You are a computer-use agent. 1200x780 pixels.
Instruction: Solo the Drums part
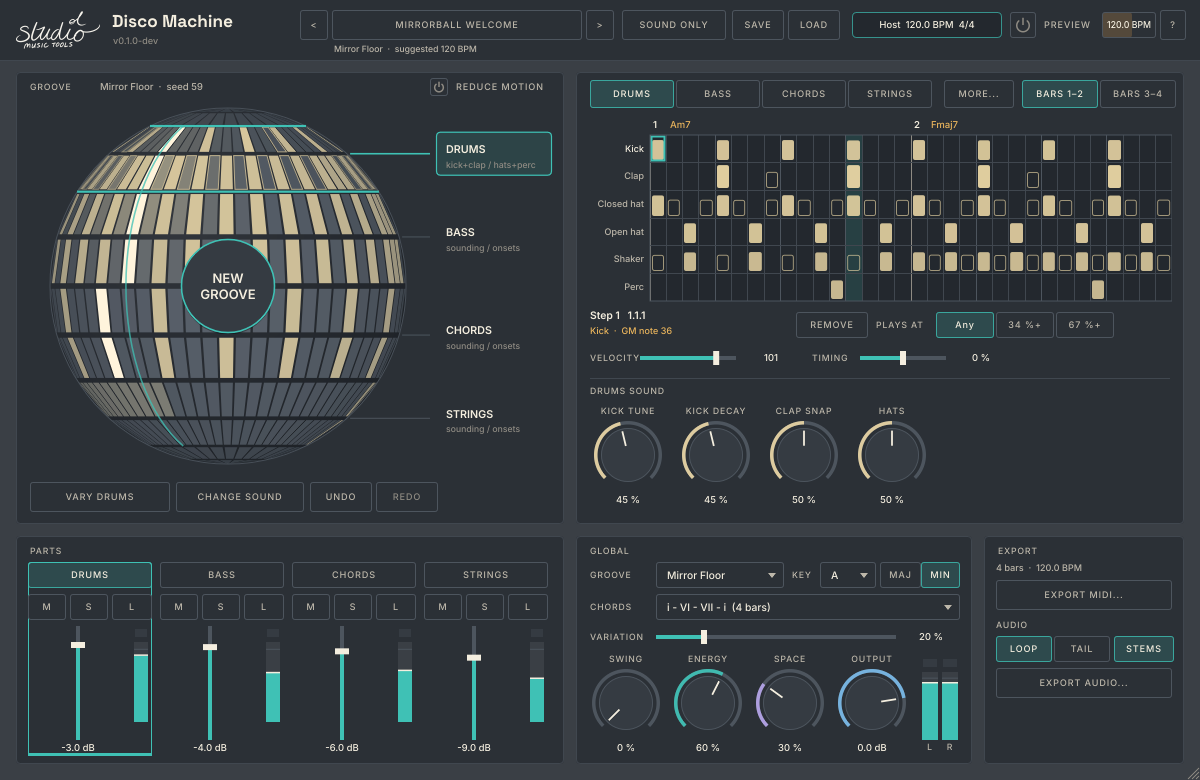point(89,607)
